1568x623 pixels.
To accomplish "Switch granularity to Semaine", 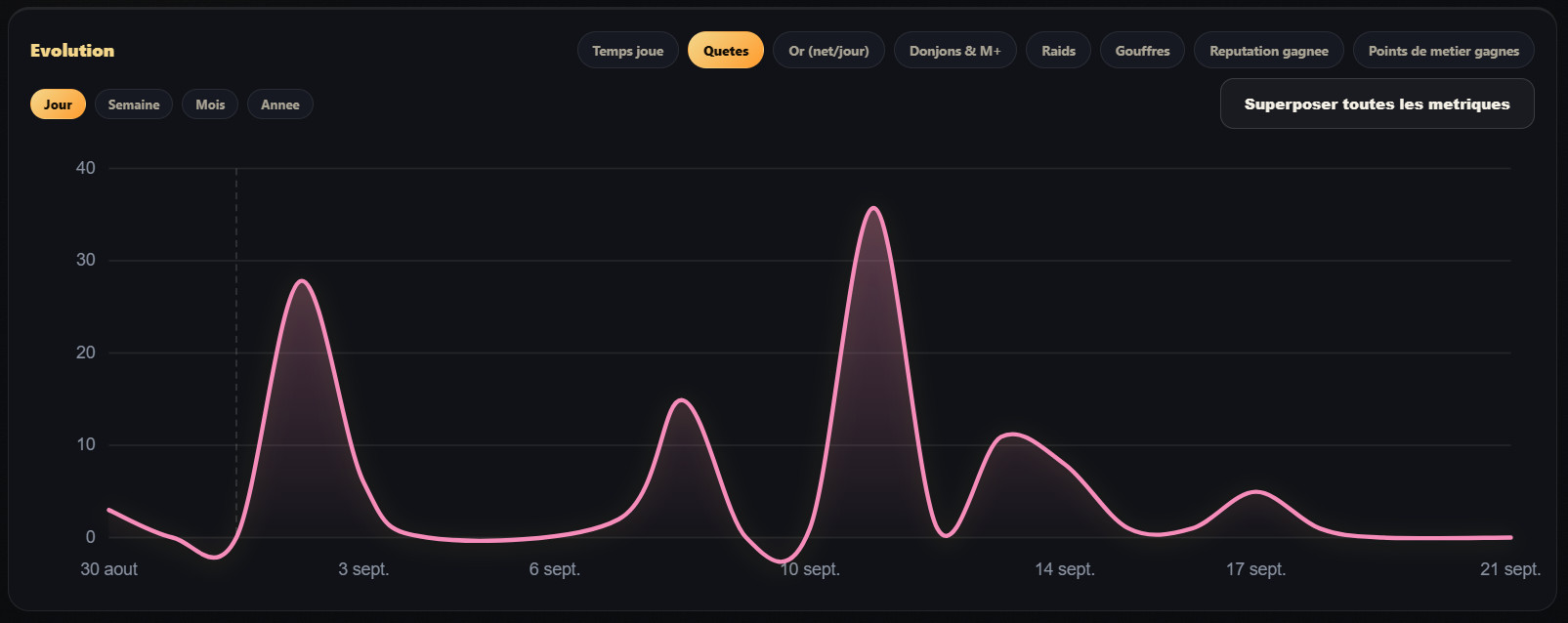I will [134, 104].
